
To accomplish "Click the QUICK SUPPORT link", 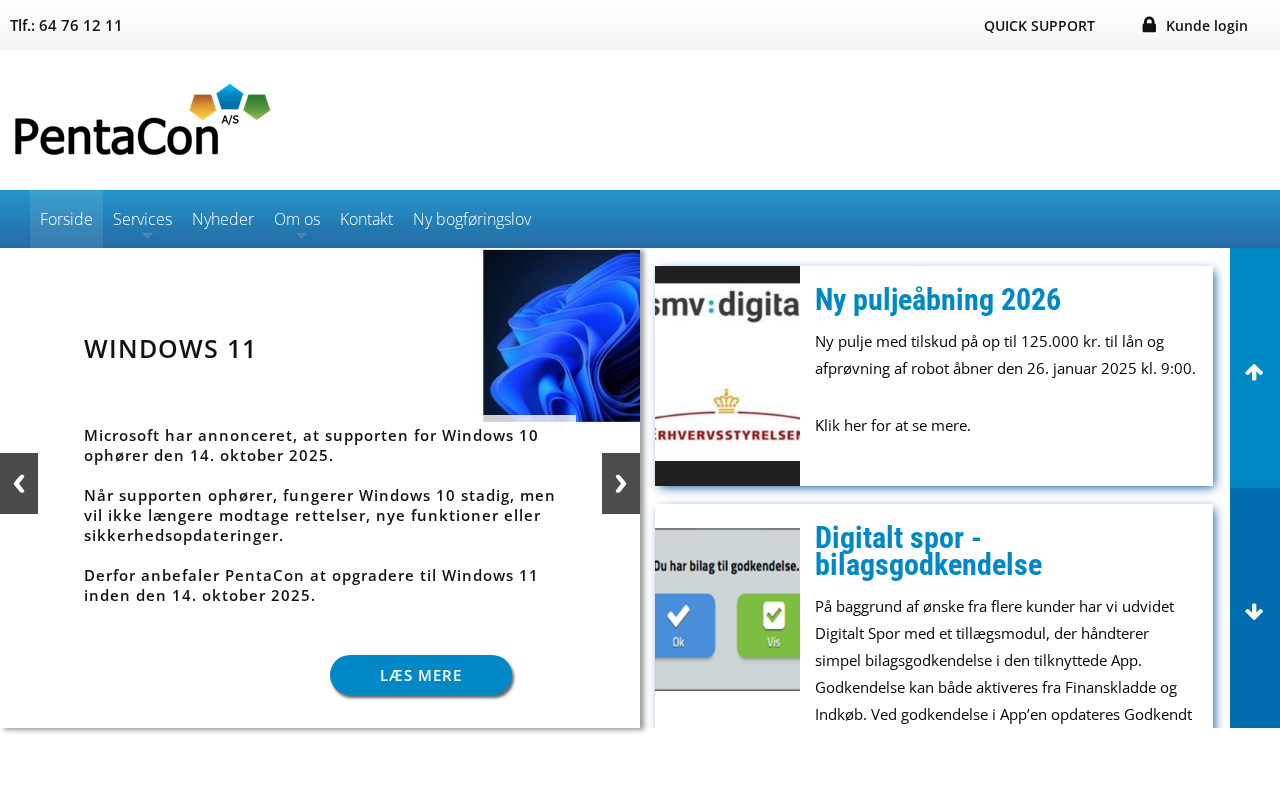I will [1039, 26].
